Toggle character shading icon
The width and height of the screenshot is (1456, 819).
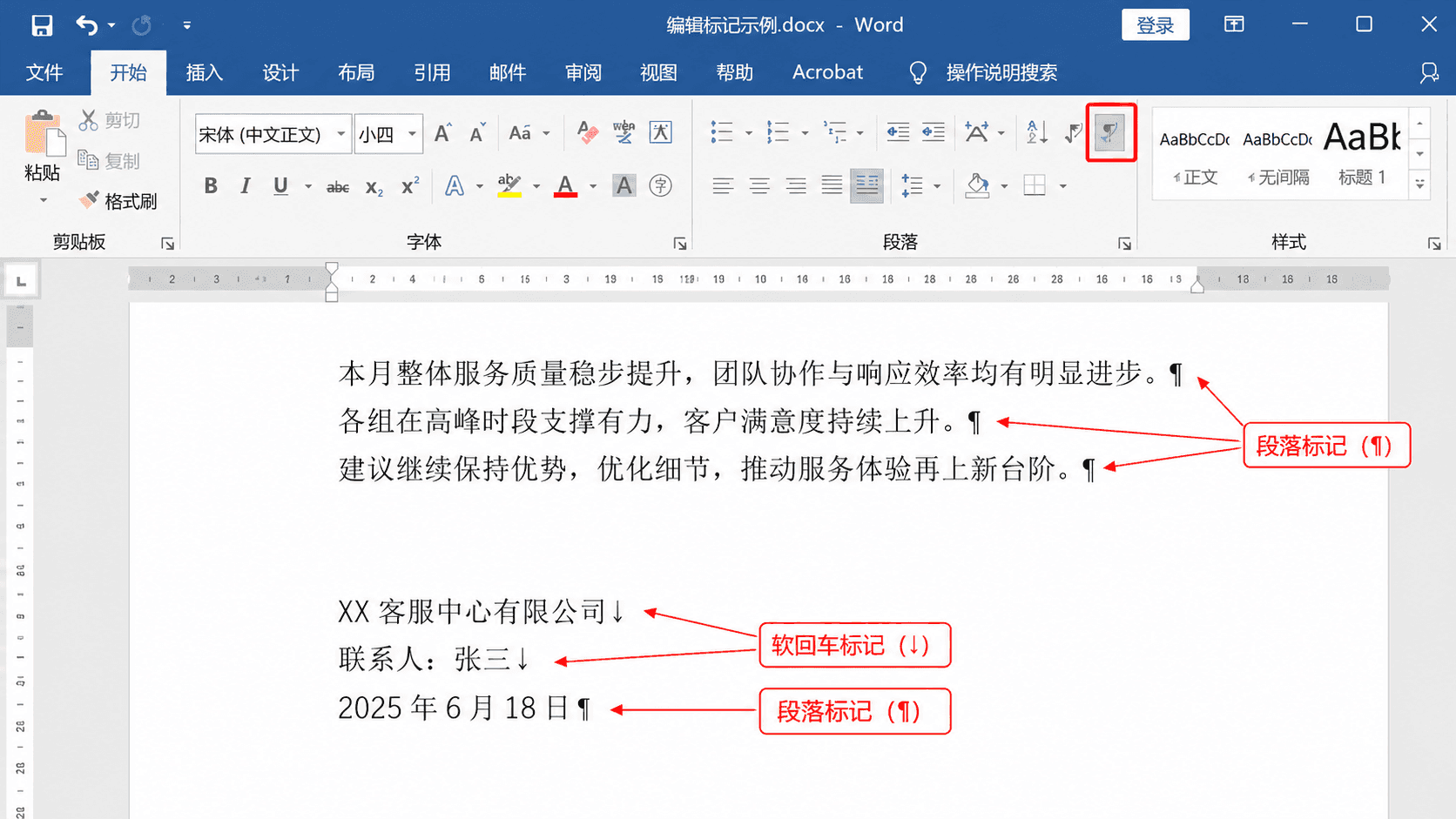pos(624,185)
